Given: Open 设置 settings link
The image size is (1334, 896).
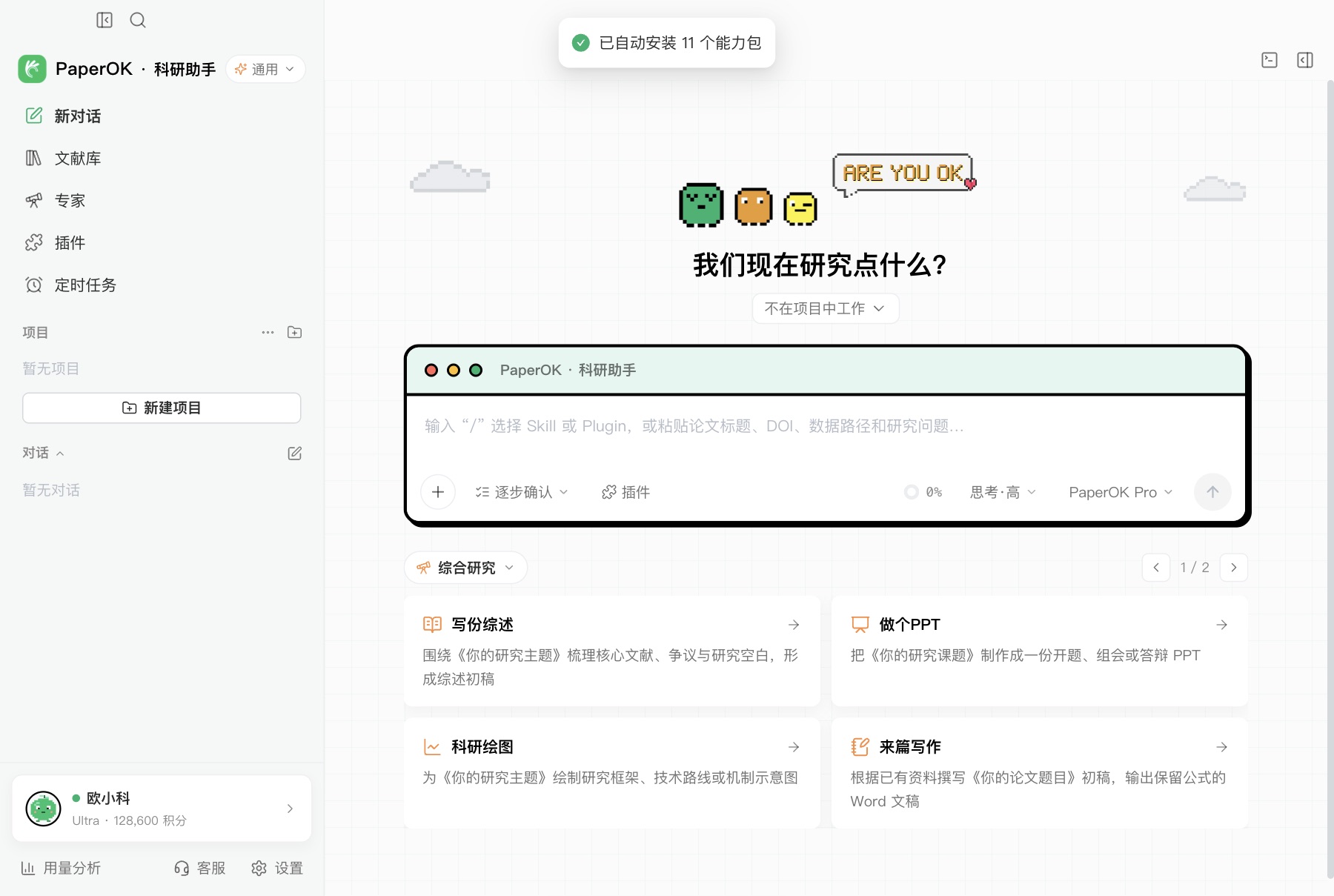Looking at the screenshot, I should (x=277, y=868).
